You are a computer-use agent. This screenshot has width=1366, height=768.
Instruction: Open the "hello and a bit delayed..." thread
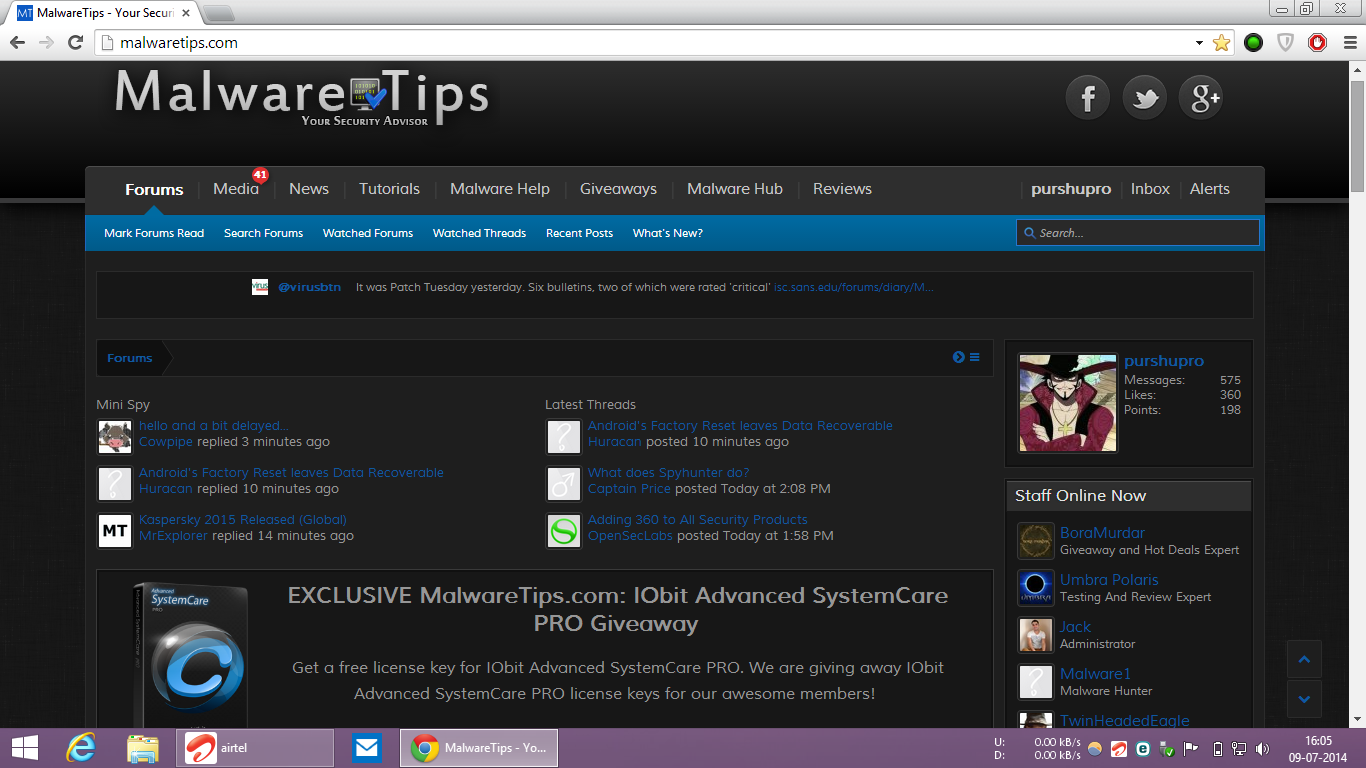click(x=213, y=426)
